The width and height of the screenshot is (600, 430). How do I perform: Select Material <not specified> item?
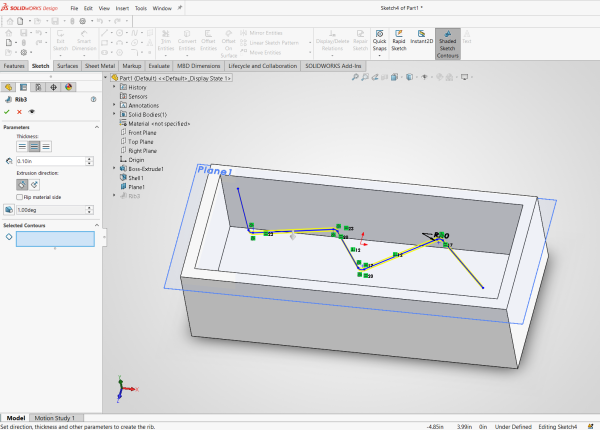[155, 124]
